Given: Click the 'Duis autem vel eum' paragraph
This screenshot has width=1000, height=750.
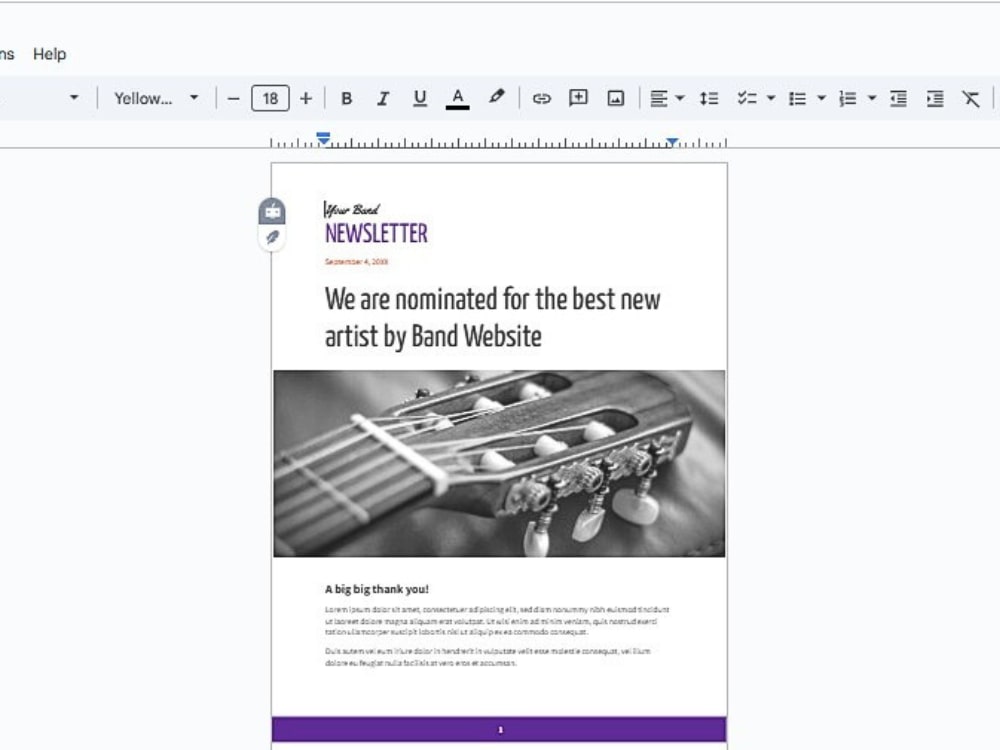Looking at the screenshot, I should tap(488, 657).
